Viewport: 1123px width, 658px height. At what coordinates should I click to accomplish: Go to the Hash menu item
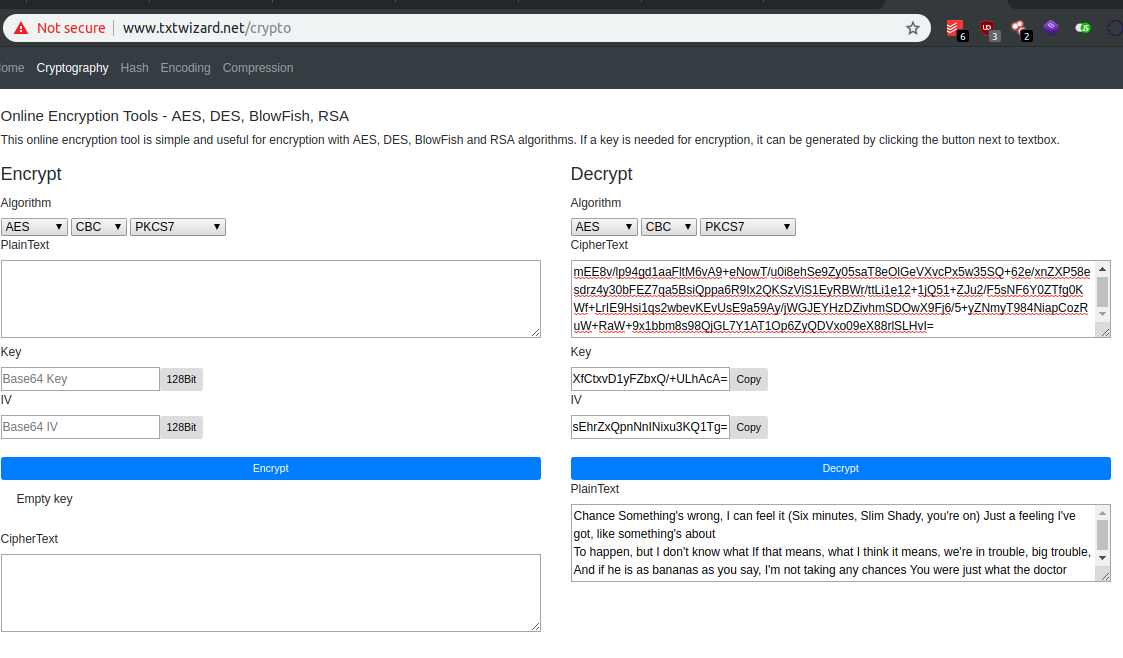[134, 68]
